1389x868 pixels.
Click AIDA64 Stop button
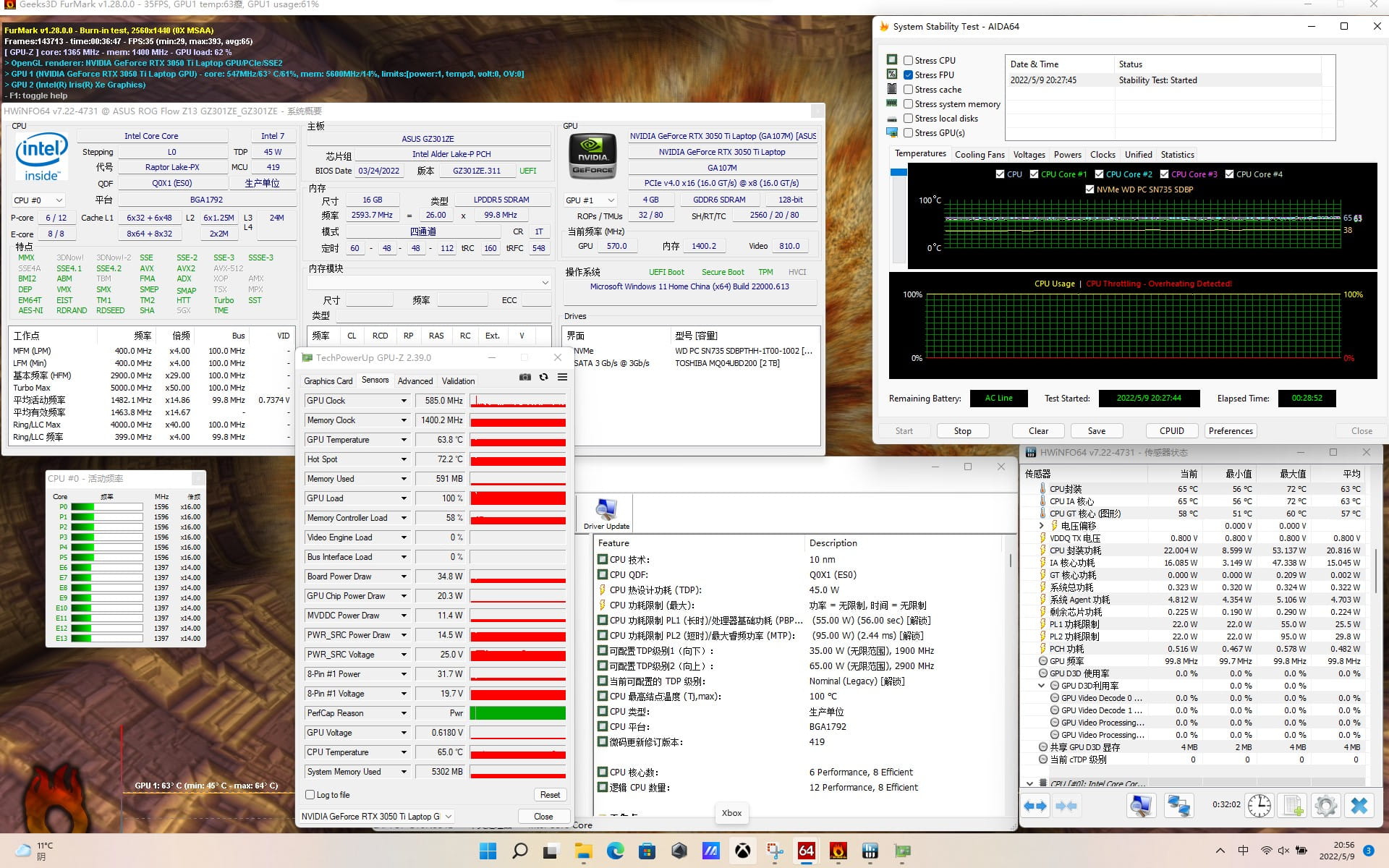(962, 431)
